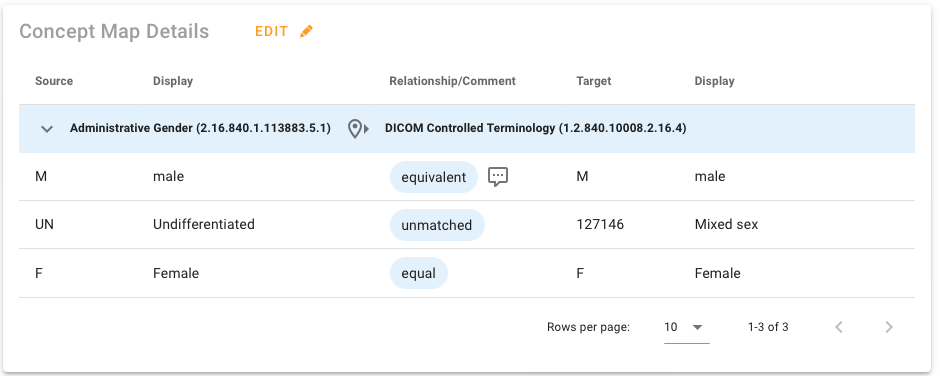Click the DICOM Controlled Terminology group label
This screenshot has width=940, height=376.
click(x=535, y=128)
